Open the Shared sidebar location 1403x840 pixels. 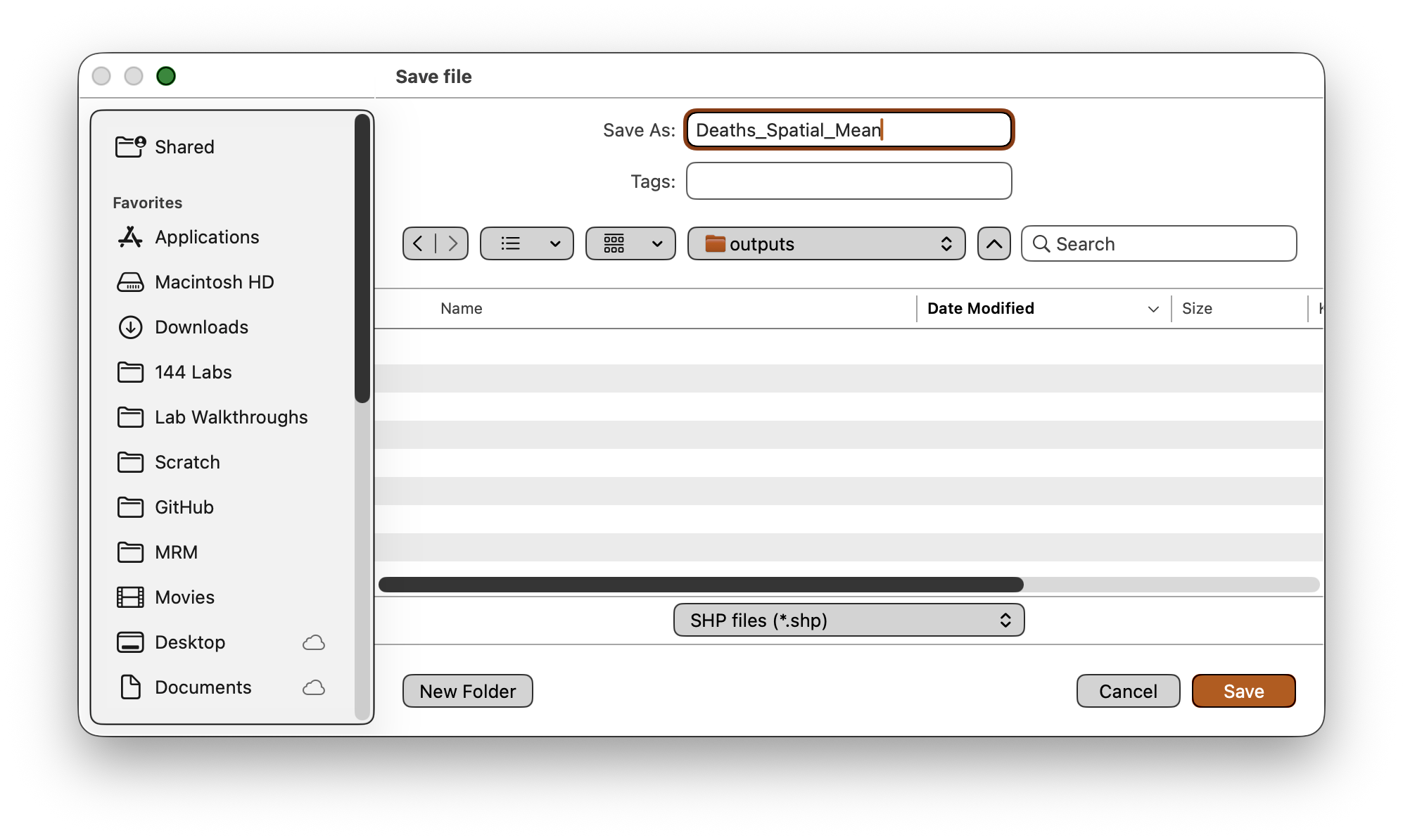pos(184,147)
